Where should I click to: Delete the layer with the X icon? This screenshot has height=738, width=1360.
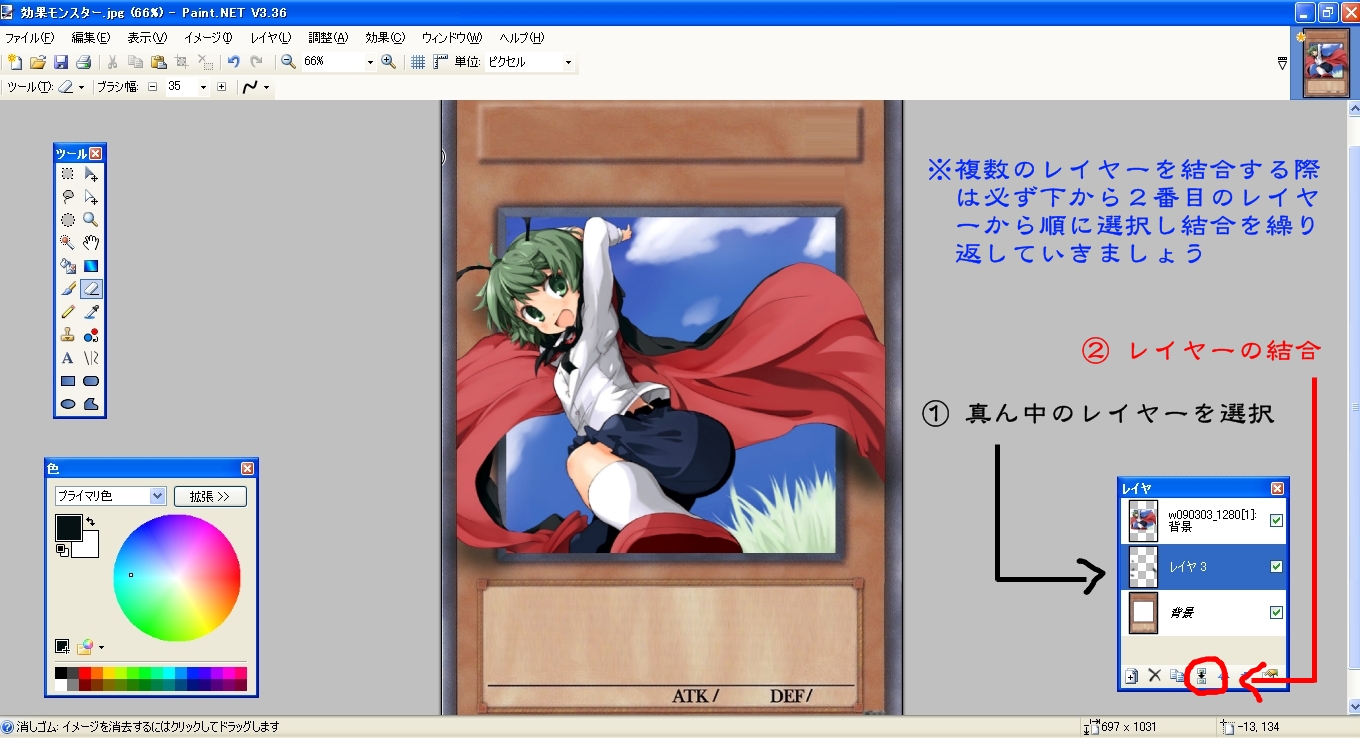1154,676
